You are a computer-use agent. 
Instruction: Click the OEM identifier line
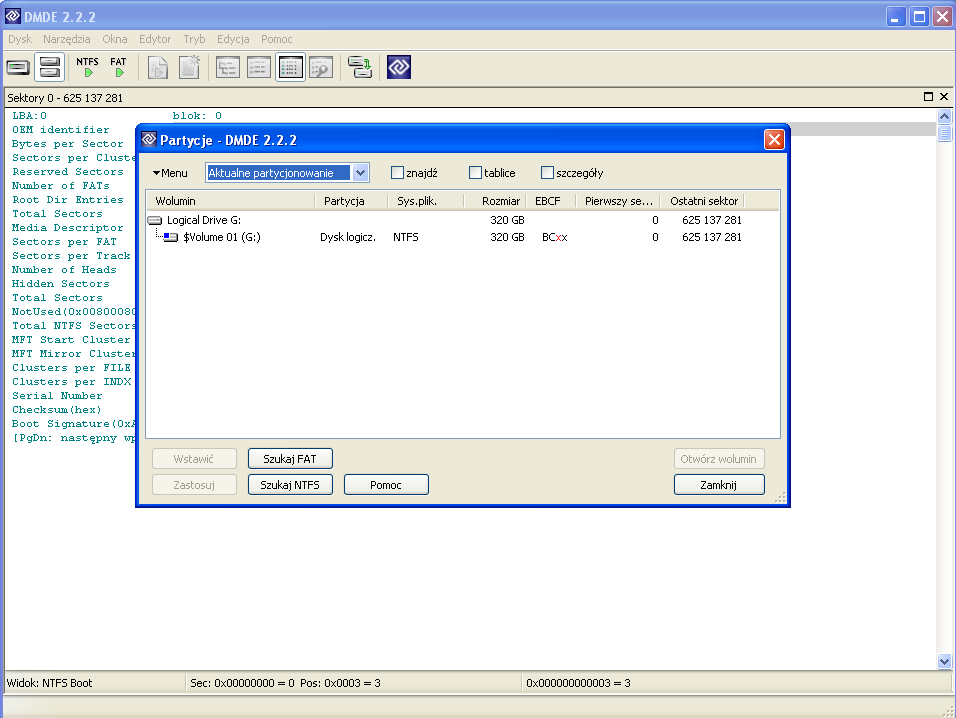click(x=60, y=130)
